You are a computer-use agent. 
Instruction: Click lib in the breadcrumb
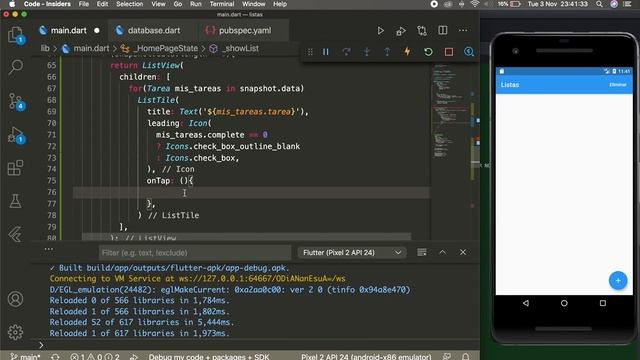(45, 48)
